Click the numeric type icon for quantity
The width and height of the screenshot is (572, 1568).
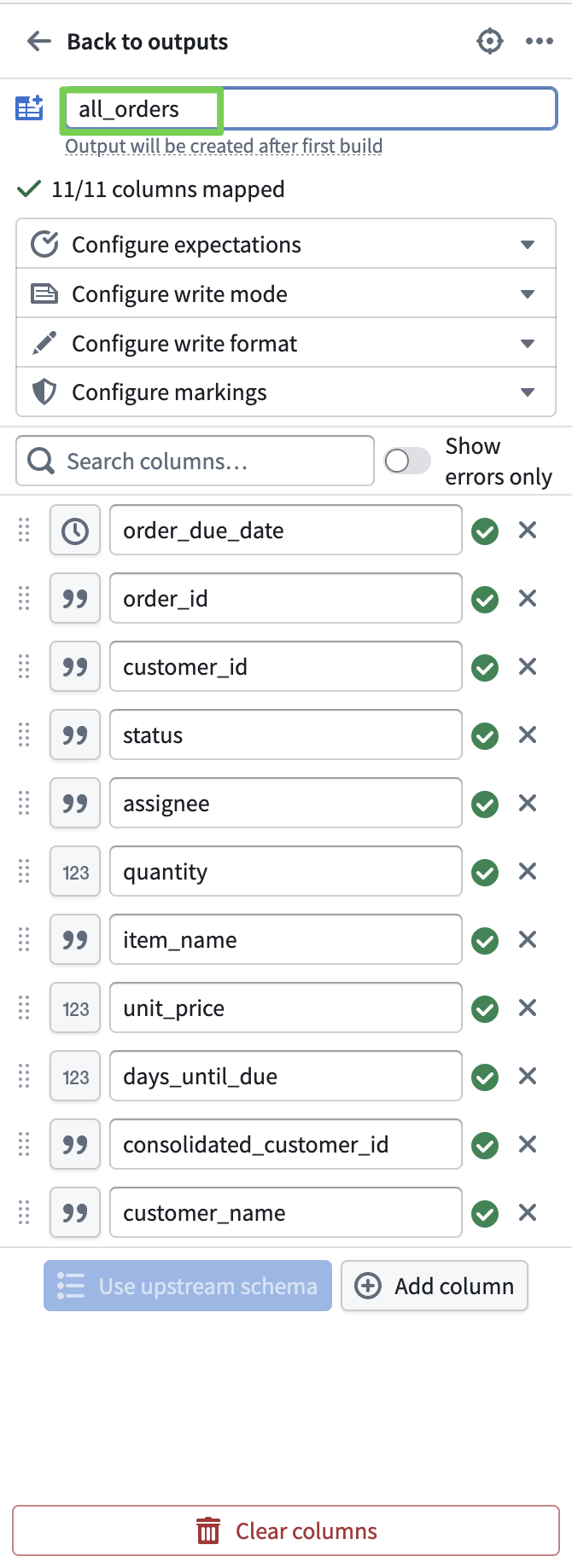pos(75,872)
